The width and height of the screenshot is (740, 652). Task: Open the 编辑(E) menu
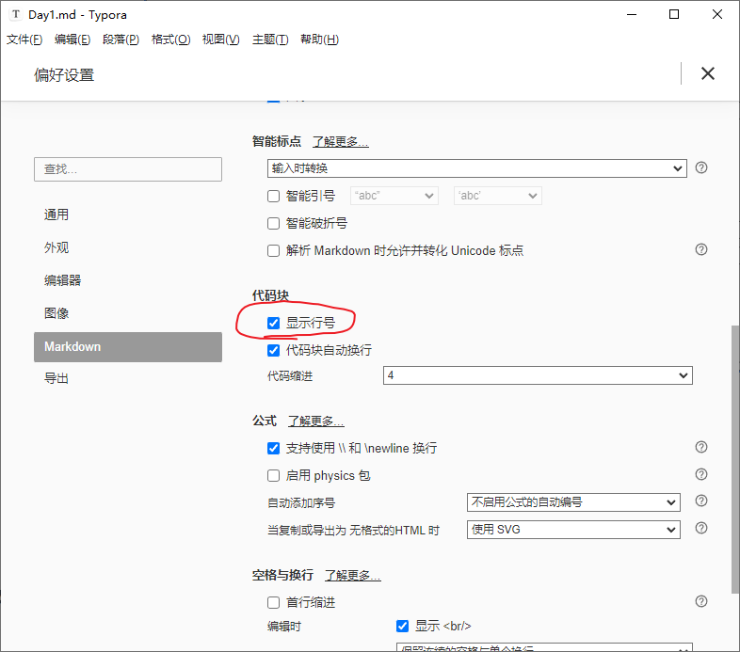[72, 40]
